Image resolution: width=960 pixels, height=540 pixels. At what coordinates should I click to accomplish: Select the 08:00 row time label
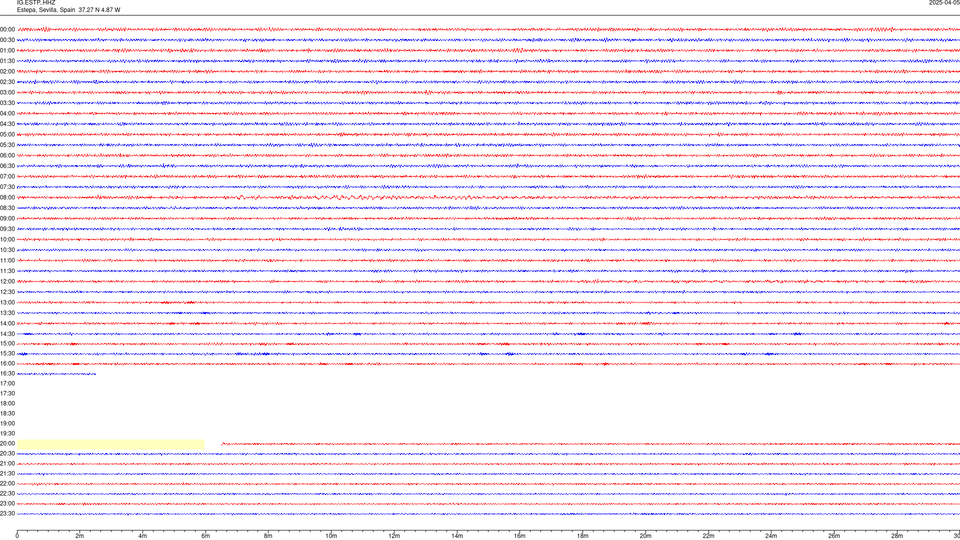(x=7, y=197)
